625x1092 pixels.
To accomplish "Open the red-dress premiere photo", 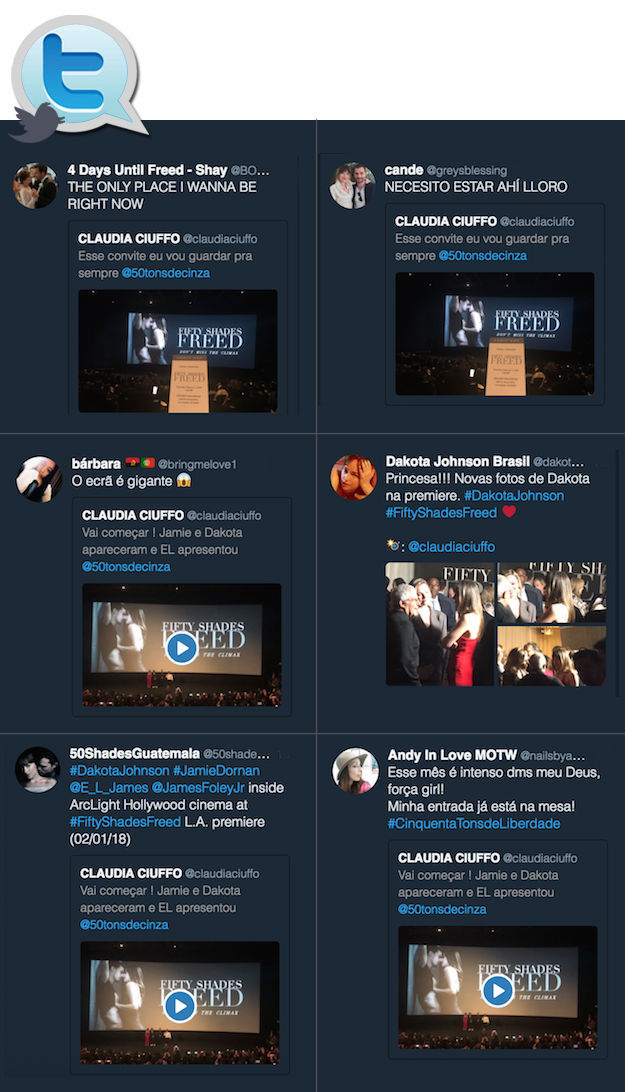I will [x=439, y=624].
